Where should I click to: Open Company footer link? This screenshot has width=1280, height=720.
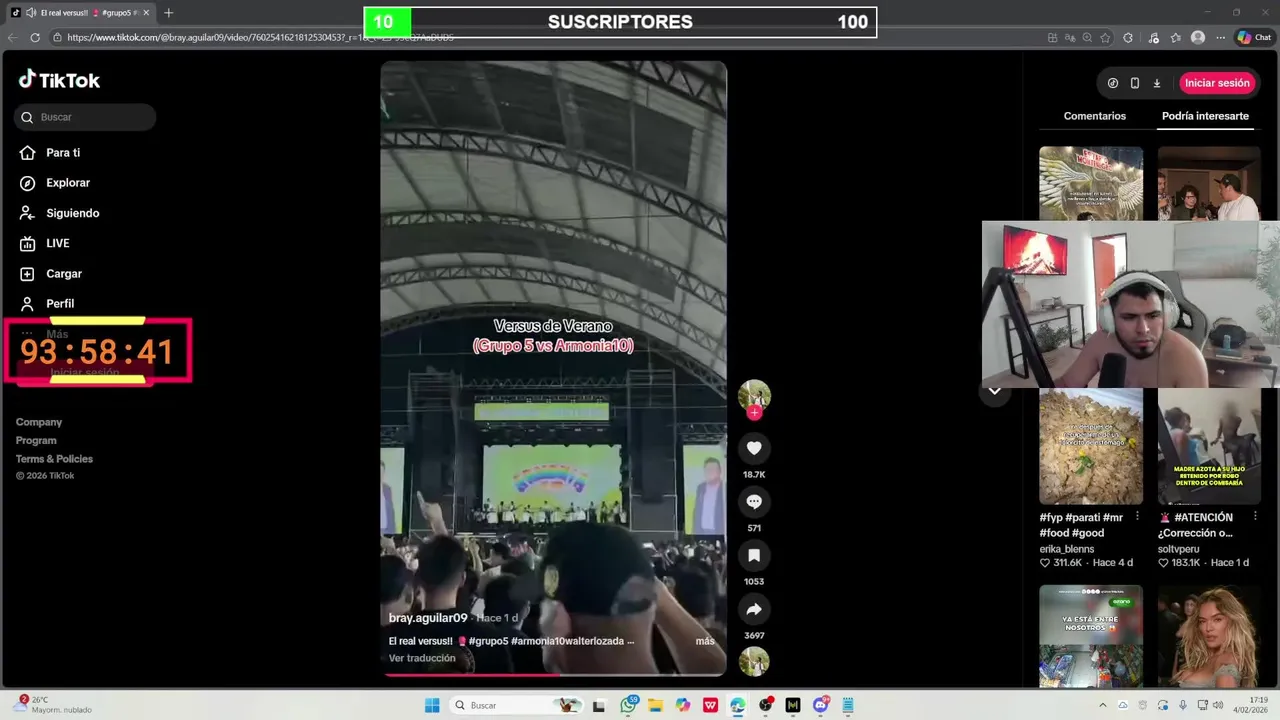(x=39, y=422)
